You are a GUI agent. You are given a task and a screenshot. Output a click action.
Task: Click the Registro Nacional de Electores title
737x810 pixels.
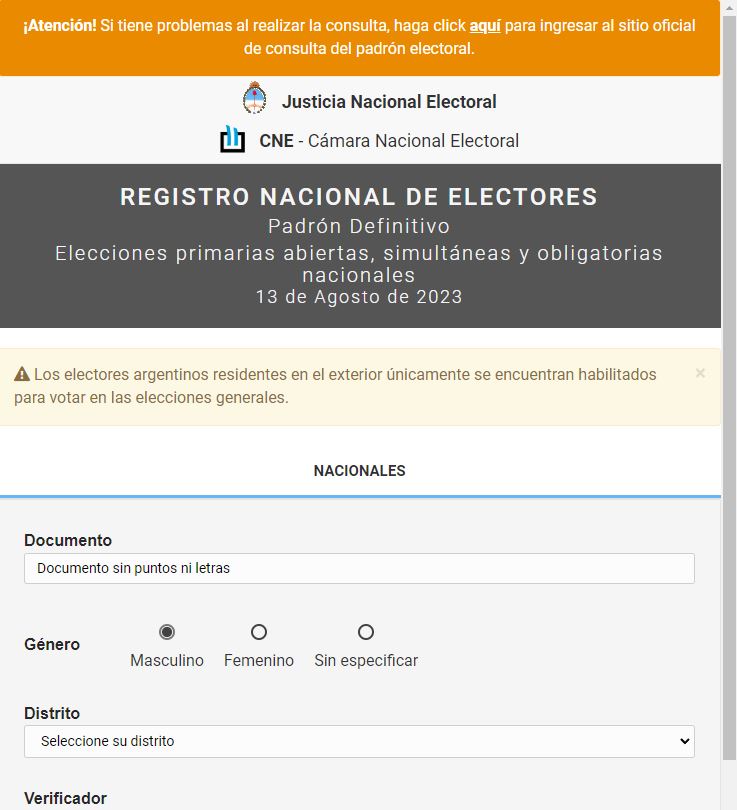click(x=359, y=197)
